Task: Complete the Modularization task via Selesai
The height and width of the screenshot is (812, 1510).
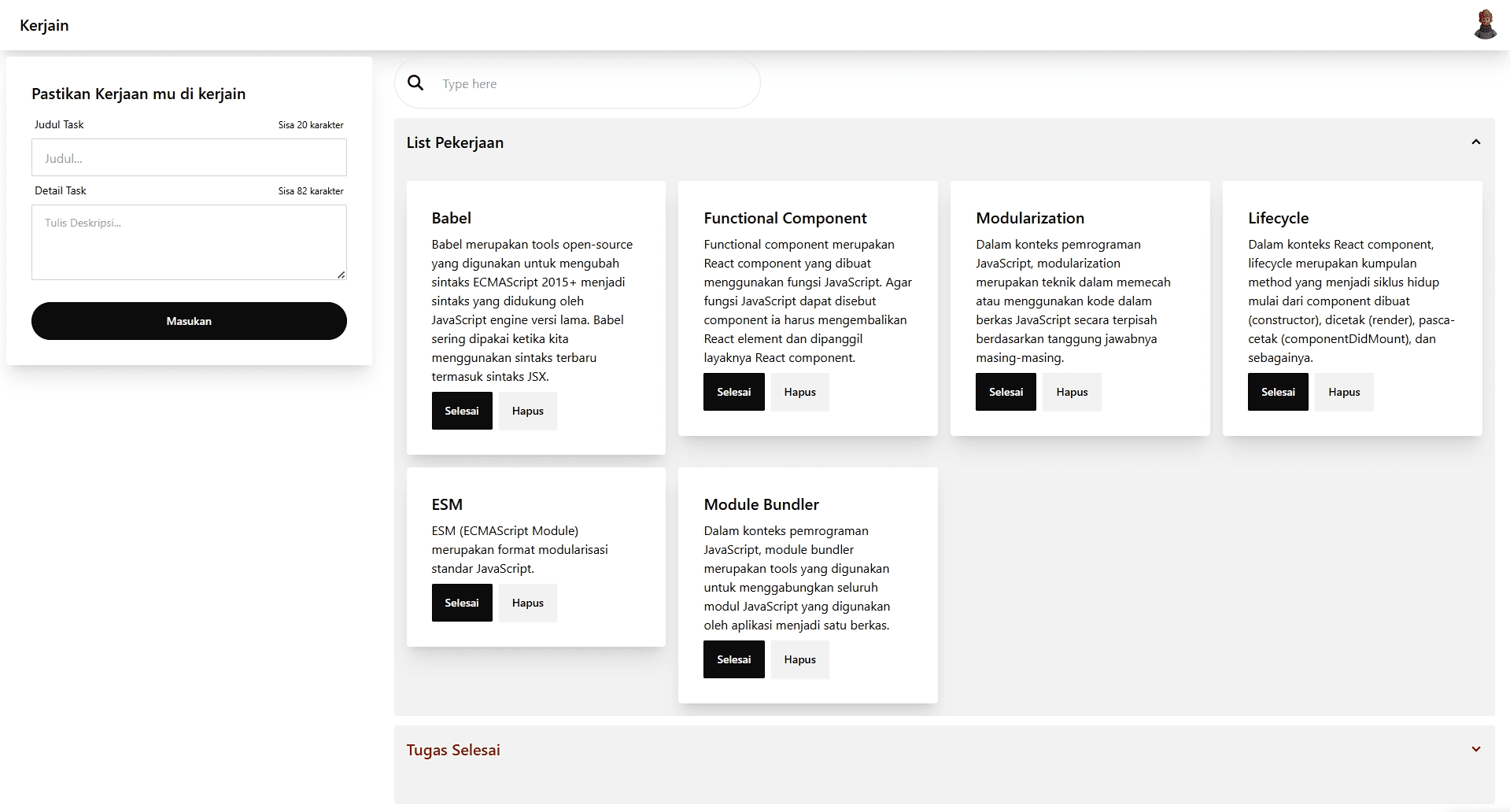Action: [1006, 392]
